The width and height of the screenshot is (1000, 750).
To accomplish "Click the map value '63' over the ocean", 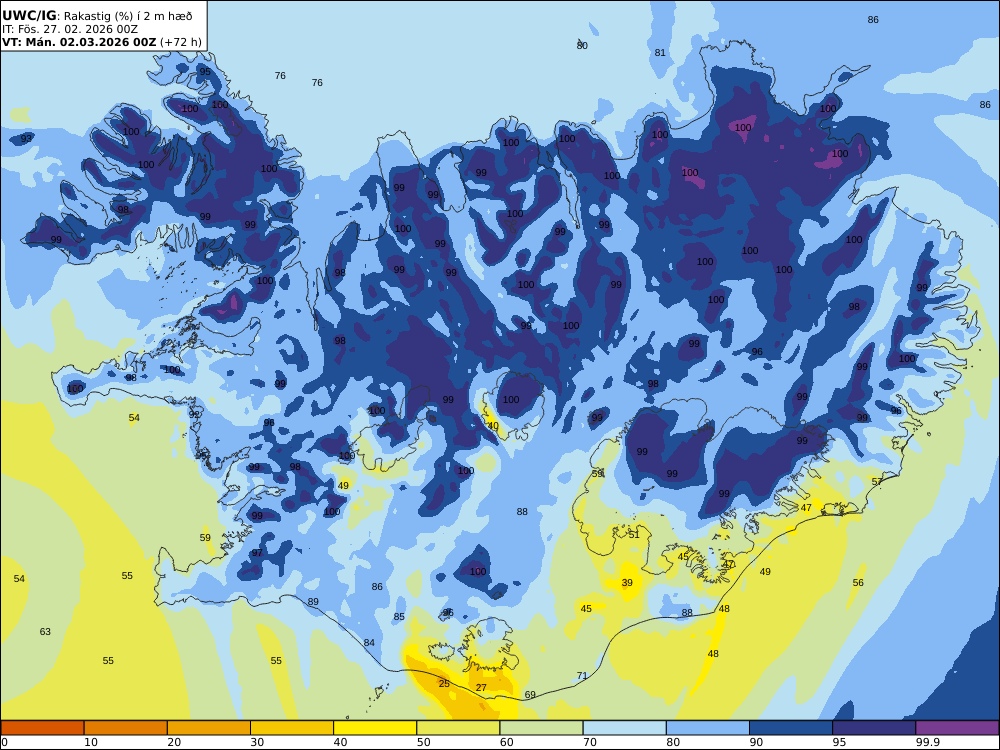I will [x=45, y=632].
